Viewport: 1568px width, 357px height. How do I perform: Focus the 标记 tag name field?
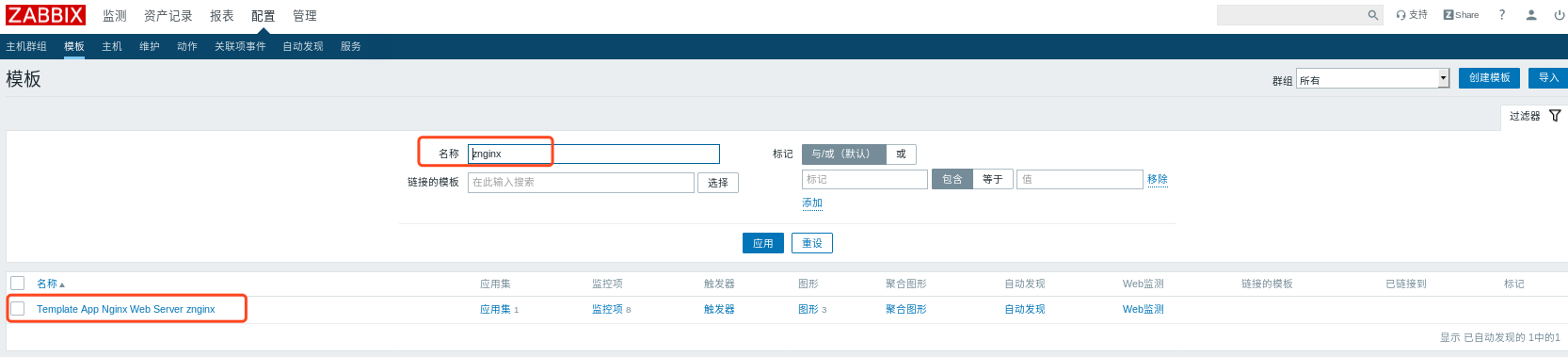point(865,179)
